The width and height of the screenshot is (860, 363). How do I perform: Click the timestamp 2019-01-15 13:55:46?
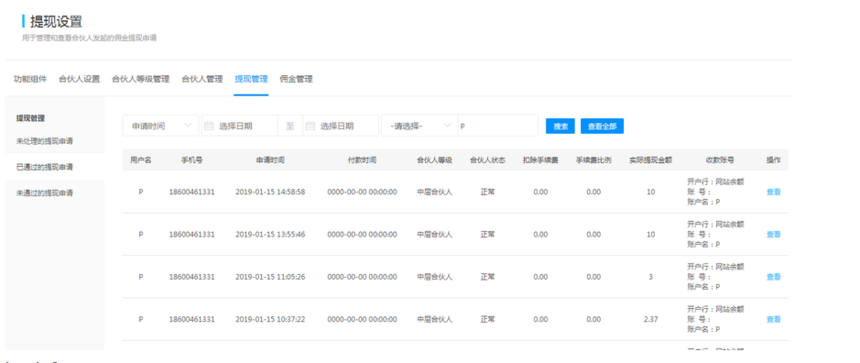(270, 234)
